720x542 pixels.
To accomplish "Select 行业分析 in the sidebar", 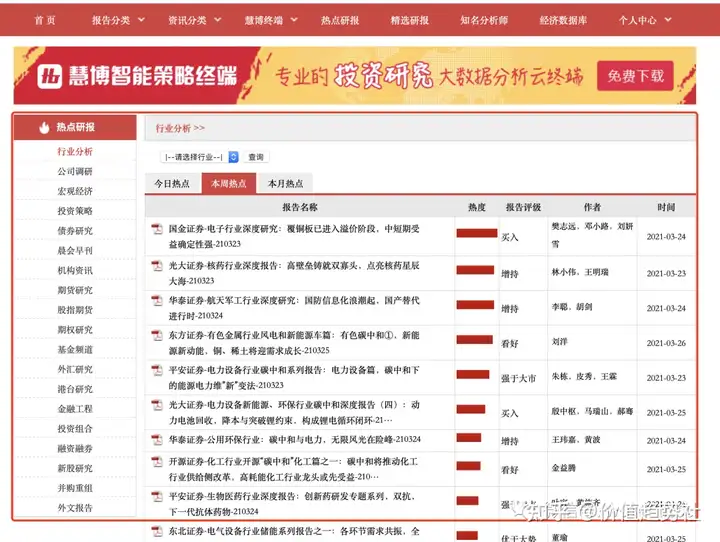I will coord(75,152).
